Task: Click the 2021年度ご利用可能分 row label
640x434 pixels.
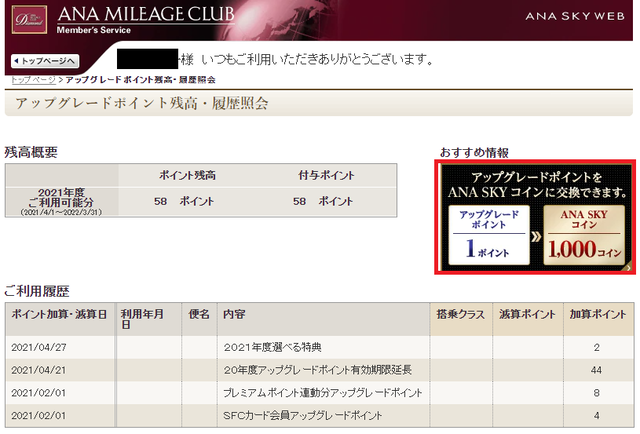Action: tap(61, 202)
